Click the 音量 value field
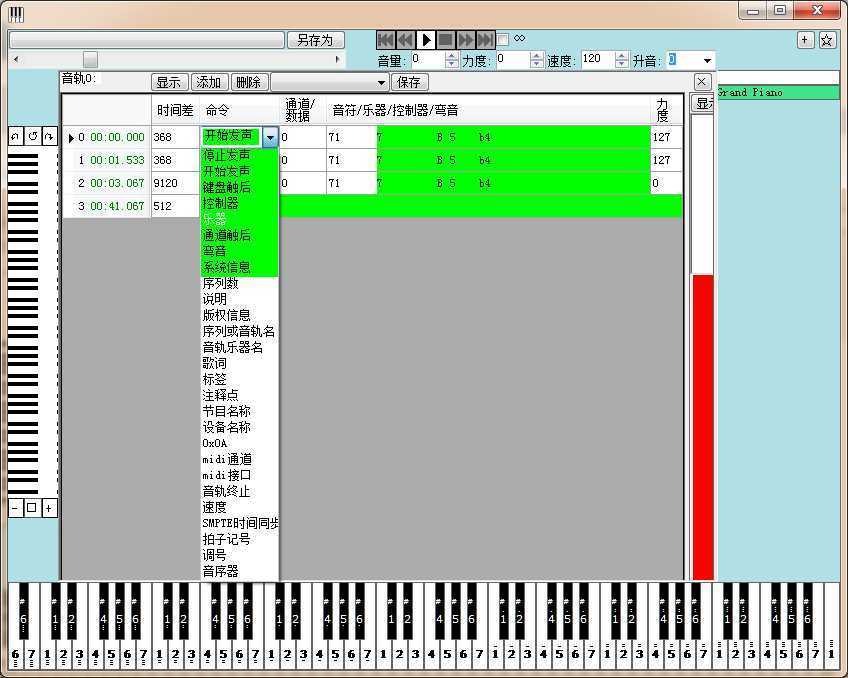Image resolution: width=848 pixels, height=678 pixels. coord(428,60)
